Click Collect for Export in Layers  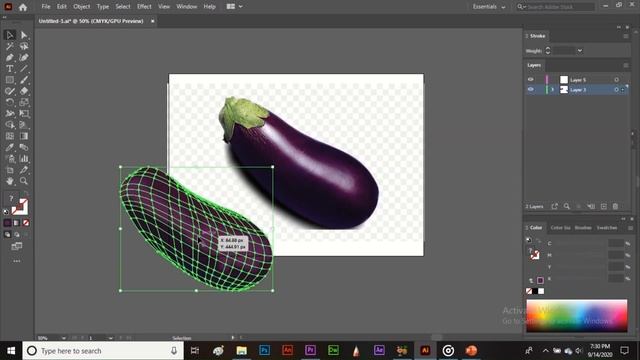[x=554, y=207]
